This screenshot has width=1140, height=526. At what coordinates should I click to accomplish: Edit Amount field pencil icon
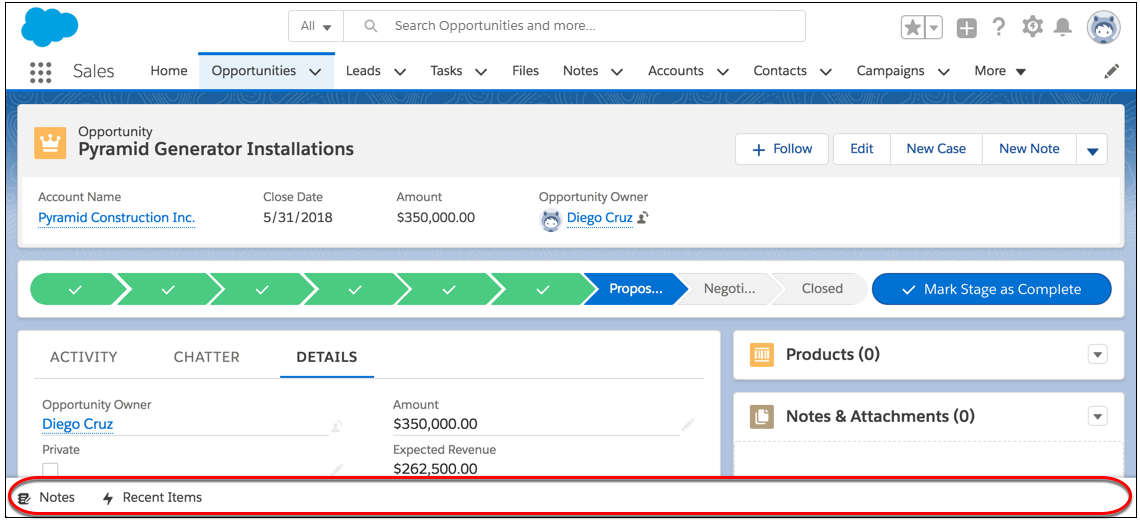tap(688, 424)
